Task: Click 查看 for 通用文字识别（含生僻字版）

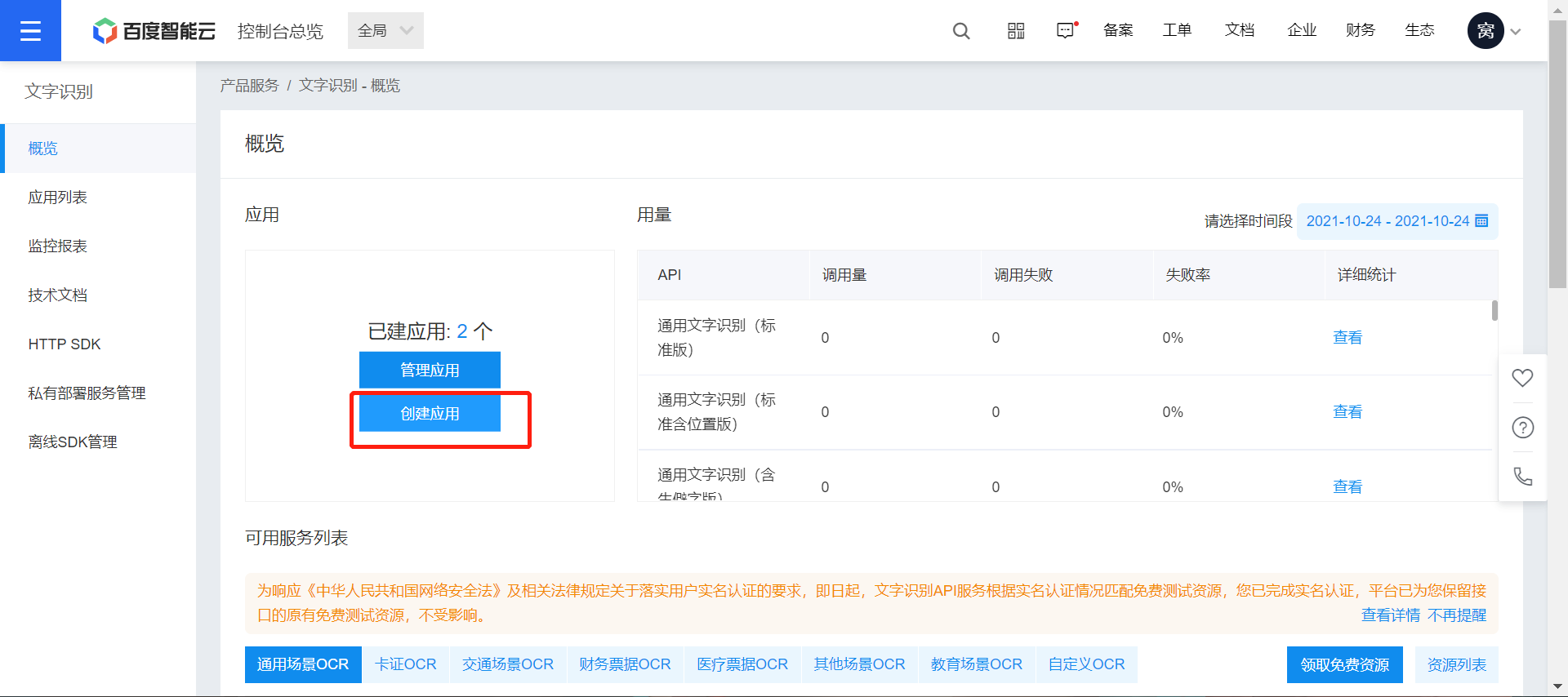Action: [1347, 487]
